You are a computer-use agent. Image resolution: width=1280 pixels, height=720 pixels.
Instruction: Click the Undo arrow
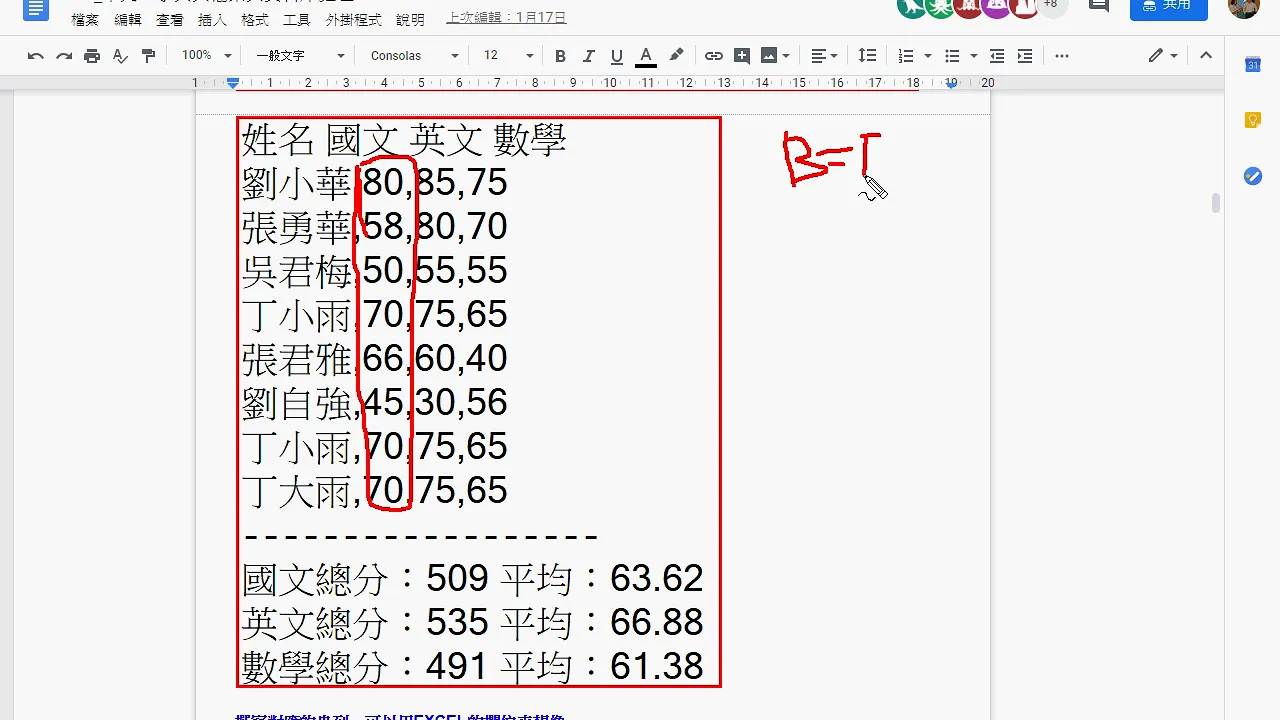(36, 56)
